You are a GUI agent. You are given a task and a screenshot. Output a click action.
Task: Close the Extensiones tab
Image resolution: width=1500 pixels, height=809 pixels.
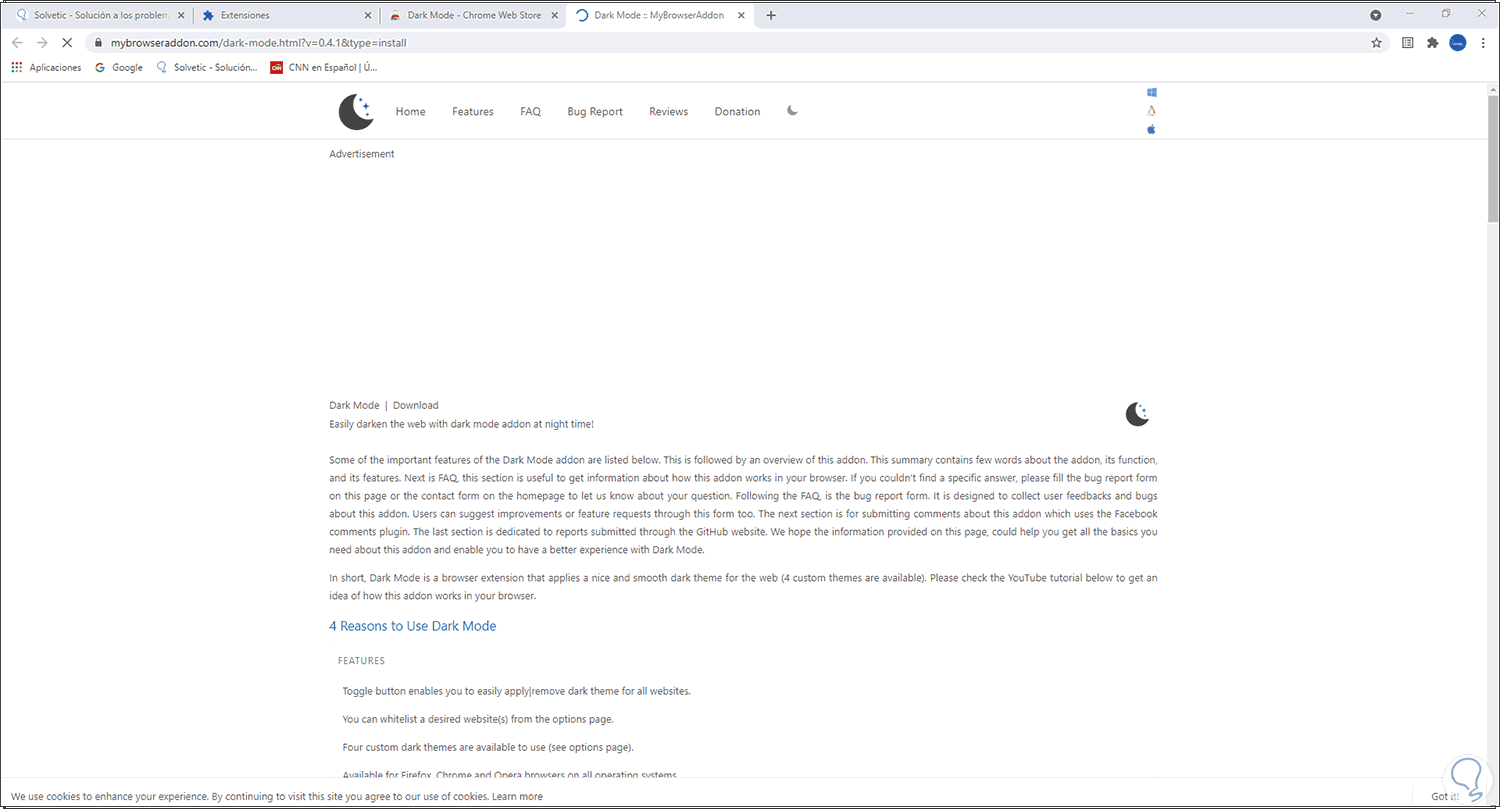point(367,15)
